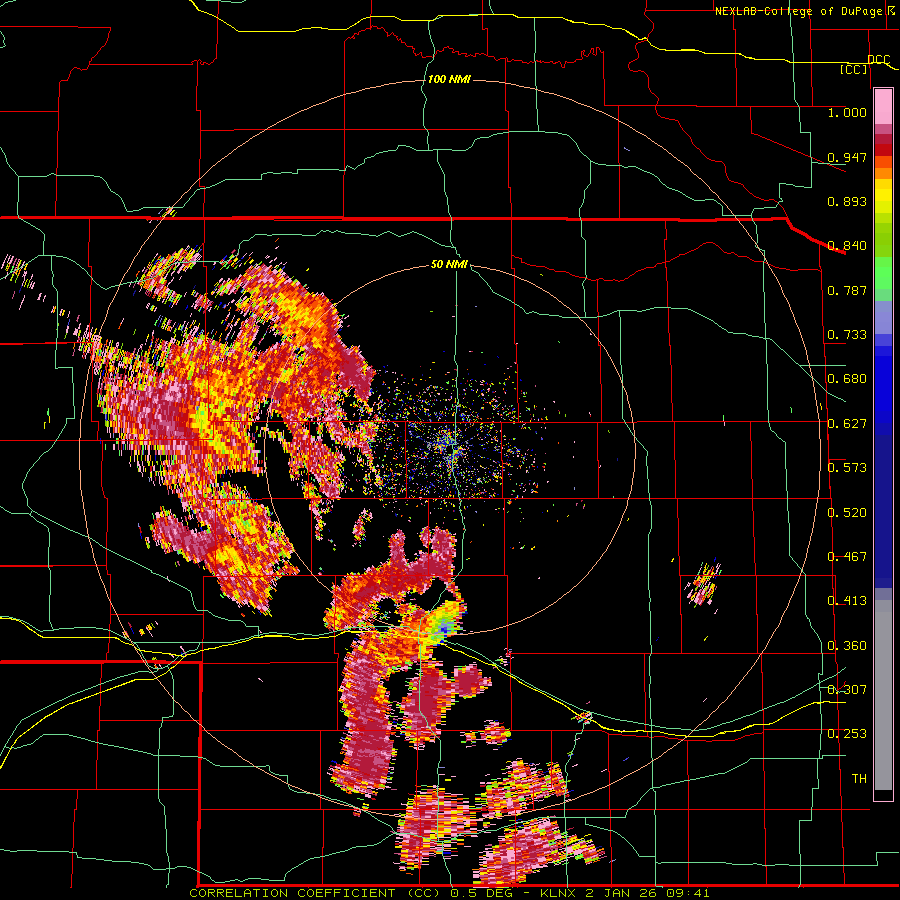900x900 pixels.
Task: Select the 1.000 value on the scale
Action: pos(847,112)
